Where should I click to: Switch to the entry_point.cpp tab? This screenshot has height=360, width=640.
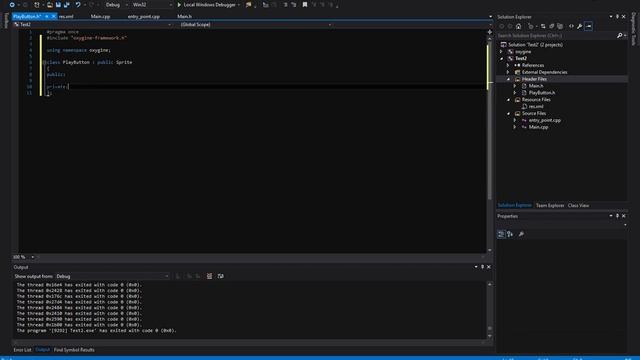144,16
